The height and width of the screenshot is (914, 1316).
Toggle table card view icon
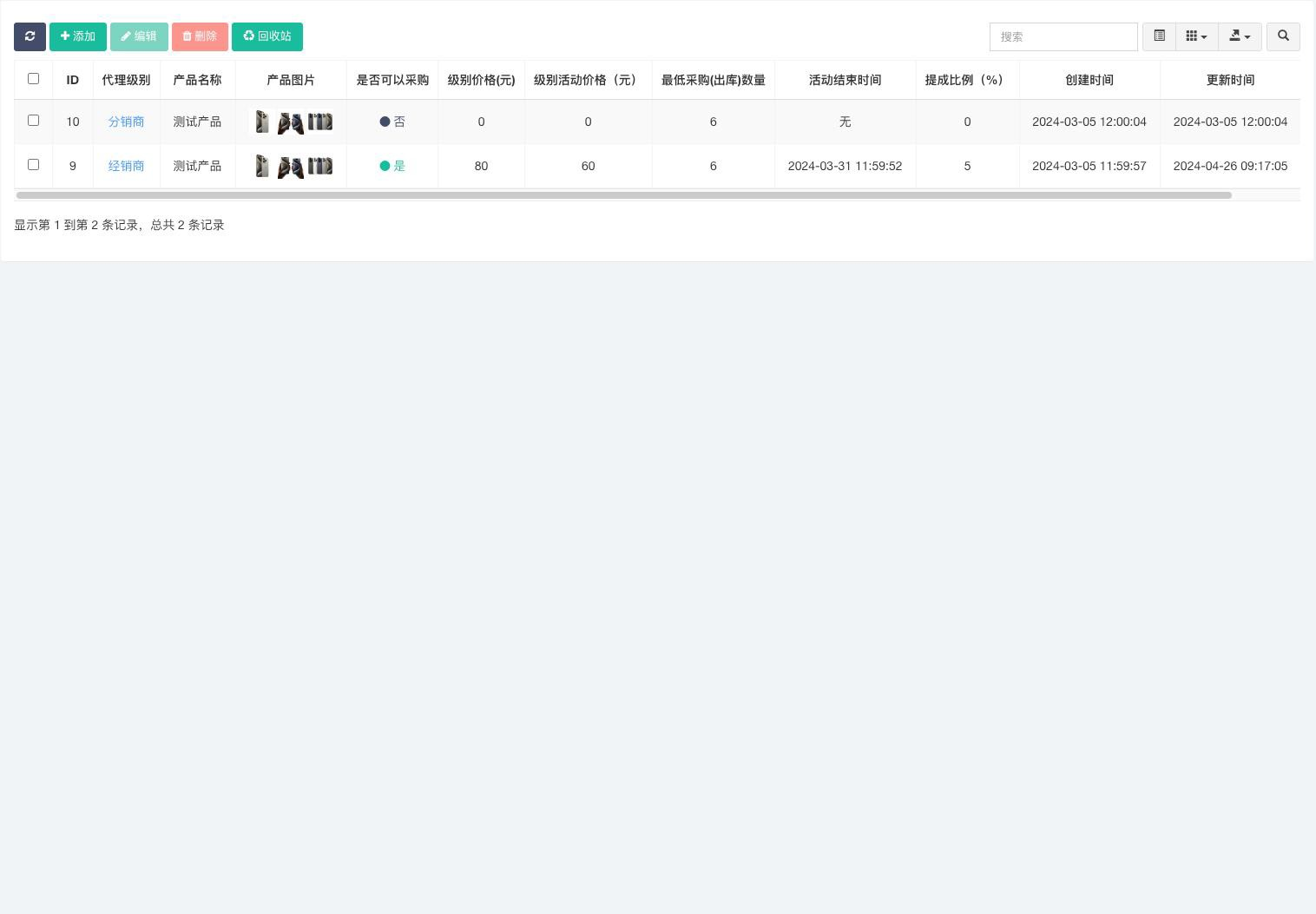[x=1159, y=36]
